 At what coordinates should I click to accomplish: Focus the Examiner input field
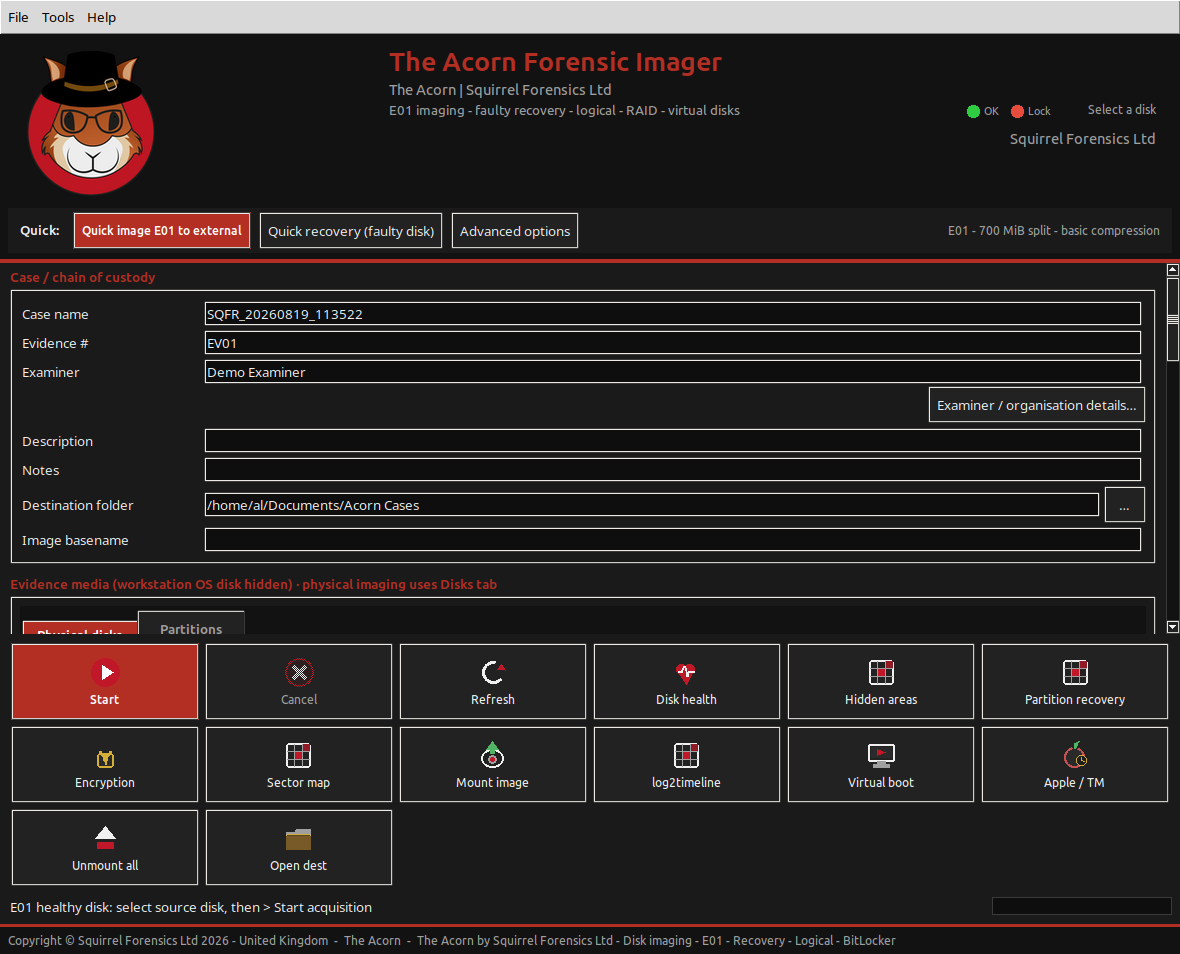pyautogui.click(x=673, y=372)
